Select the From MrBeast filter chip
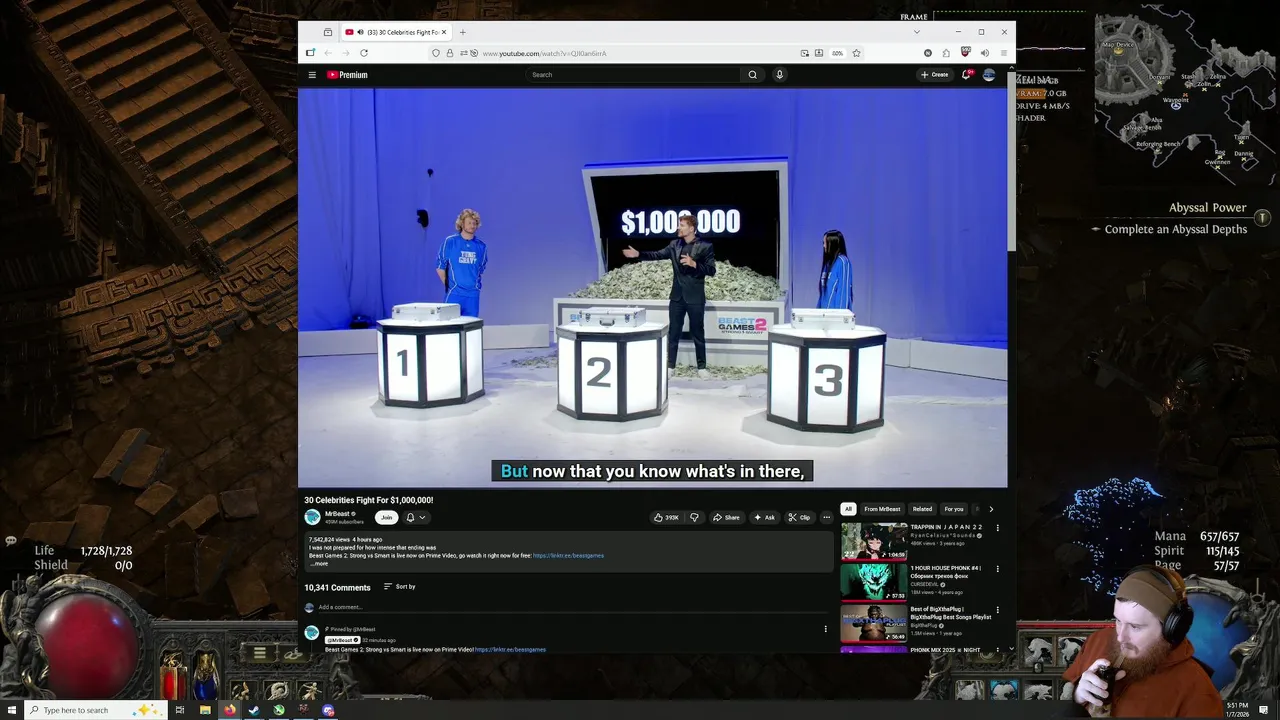 coord(882,509)
